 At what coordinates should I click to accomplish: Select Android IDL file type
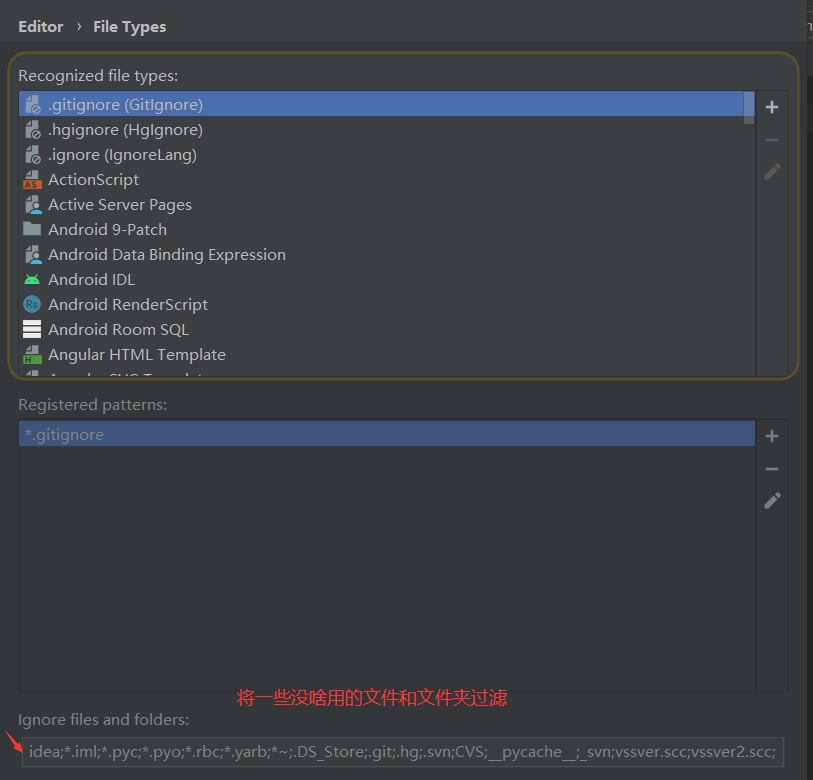[386, 280]
